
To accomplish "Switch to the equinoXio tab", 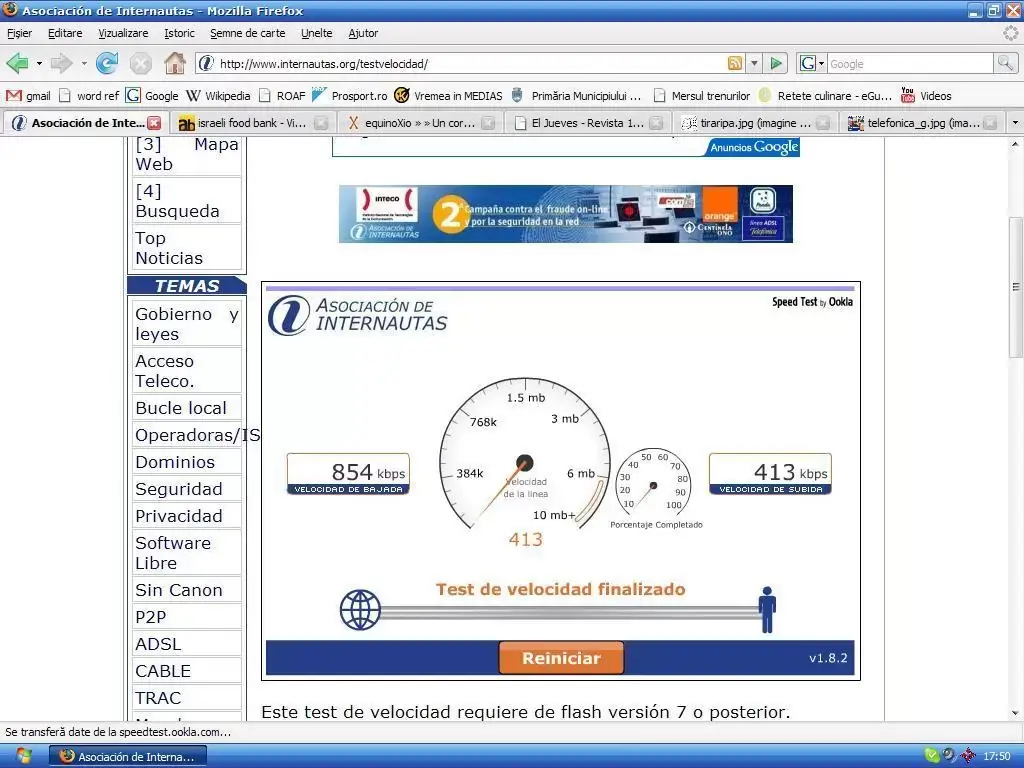I will tap(419, 123).
